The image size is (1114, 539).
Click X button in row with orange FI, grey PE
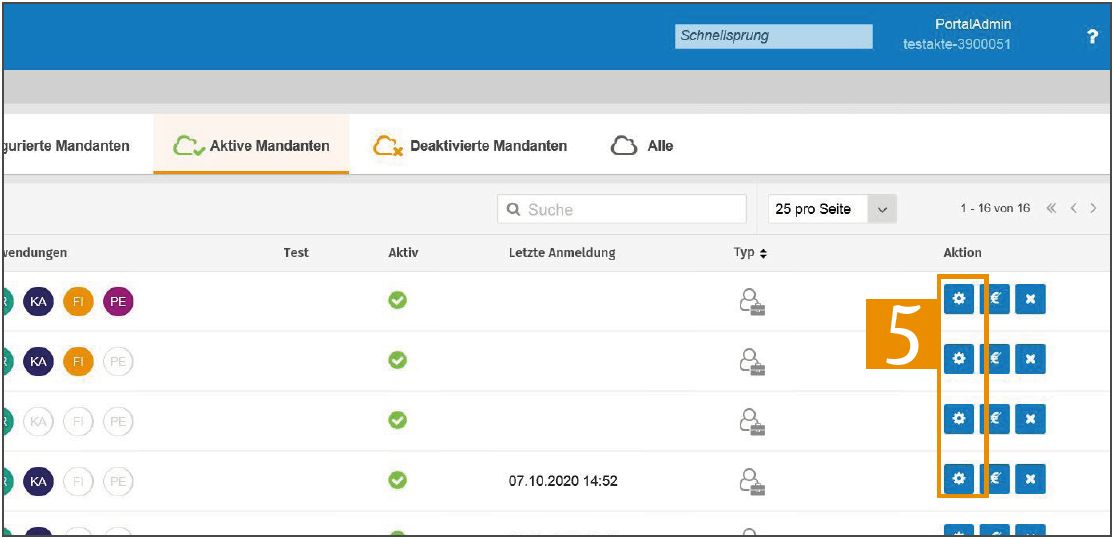1030,359
